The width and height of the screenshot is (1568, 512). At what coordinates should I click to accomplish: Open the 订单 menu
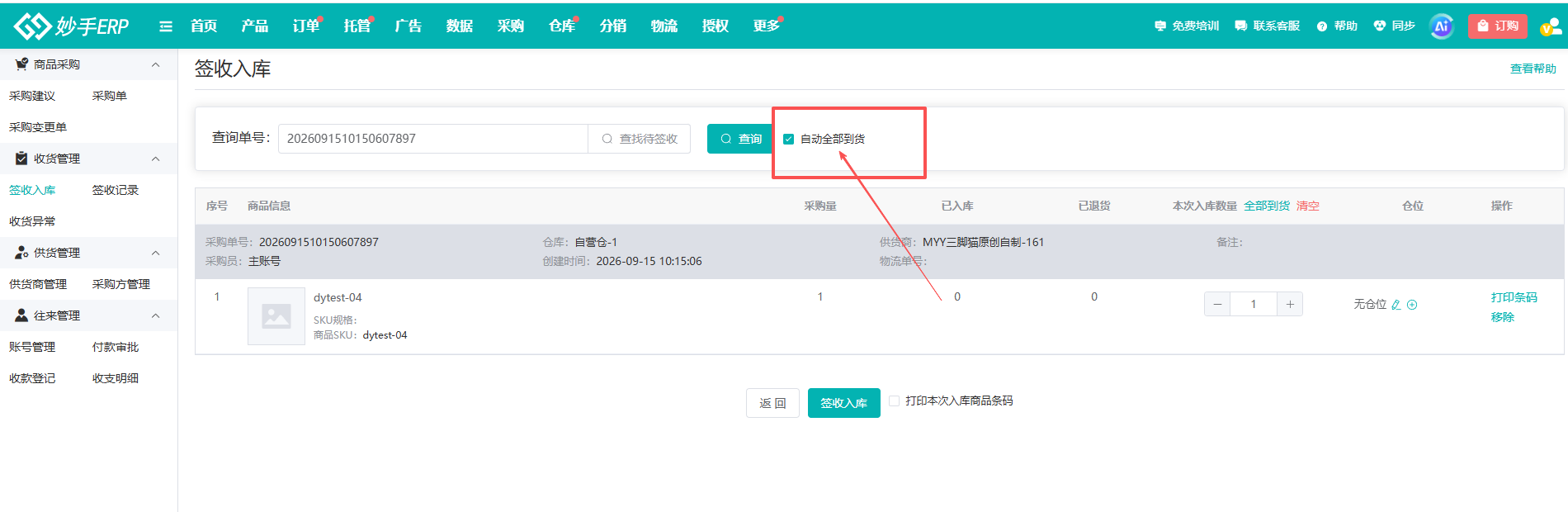click(306, 26)
